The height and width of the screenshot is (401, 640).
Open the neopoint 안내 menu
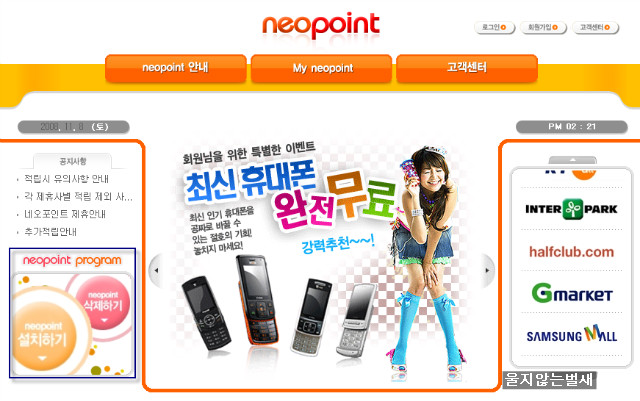pyautogui.click(x=176, y=68)
